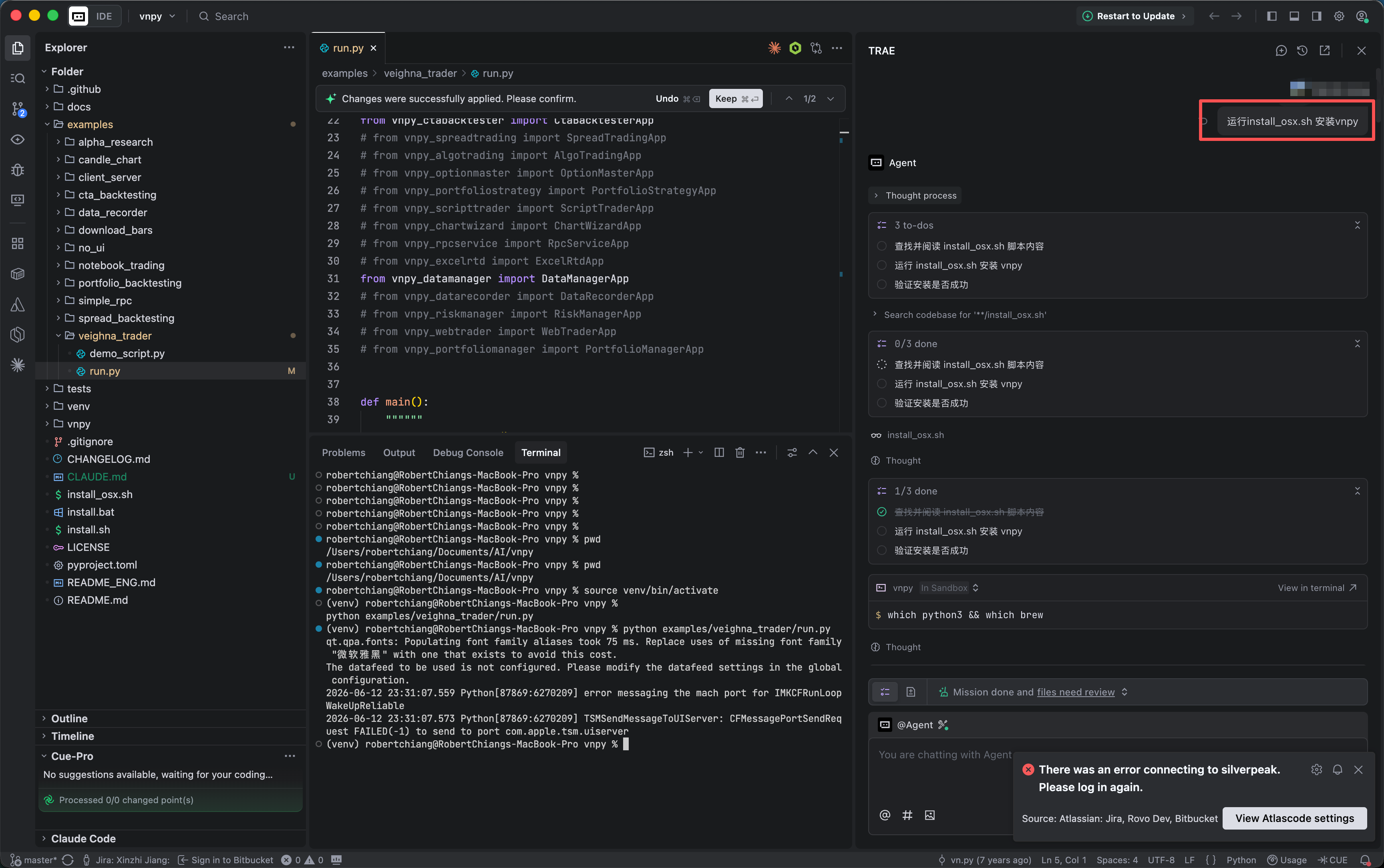Click View Atlascode settings button
The image size is (1384, 868).
1294,818
